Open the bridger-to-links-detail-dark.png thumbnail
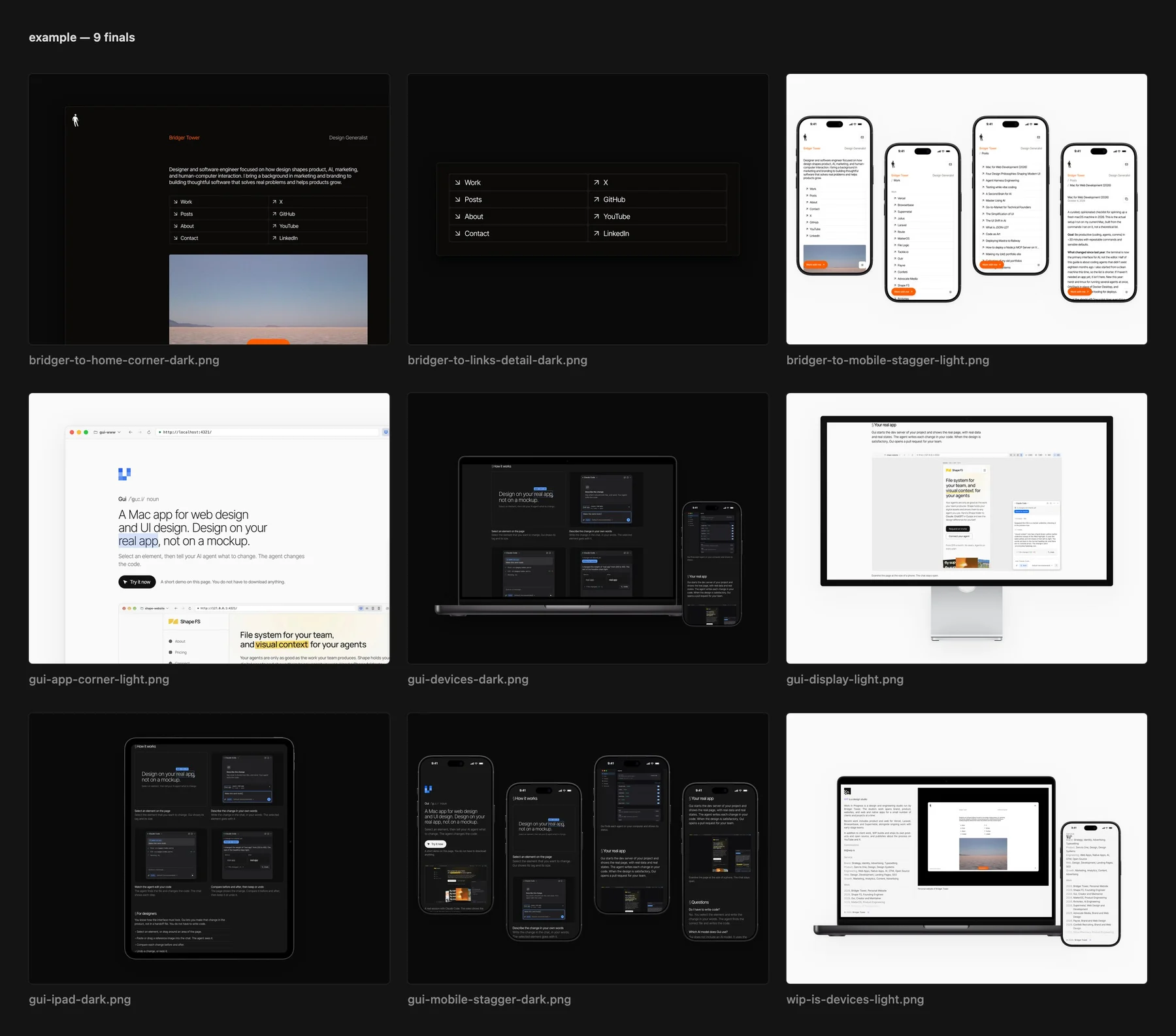Image resolution: width=1176 pixels, height=1036 pixels. [588, 209]
